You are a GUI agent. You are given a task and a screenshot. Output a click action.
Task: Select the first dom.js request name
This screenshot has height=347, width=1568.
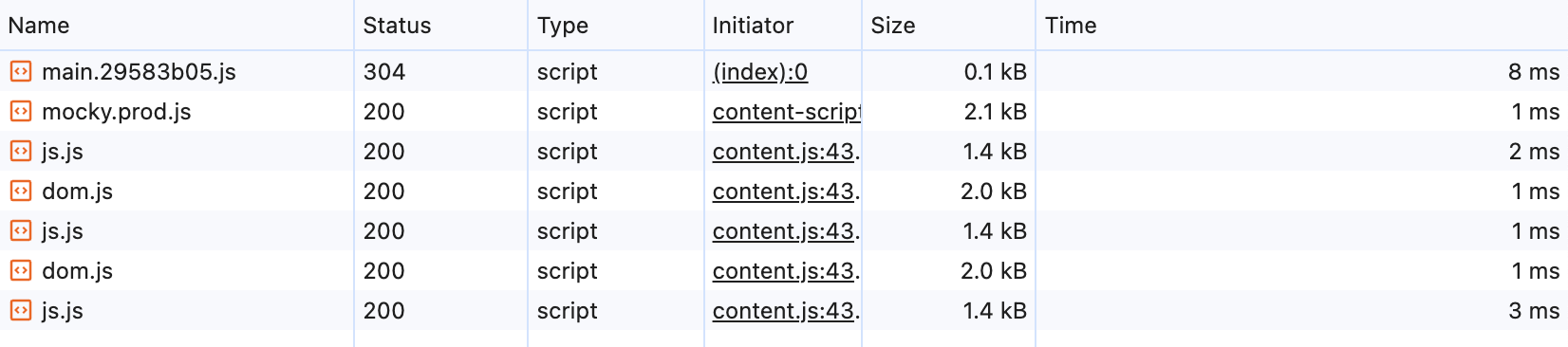pos(77,192)
